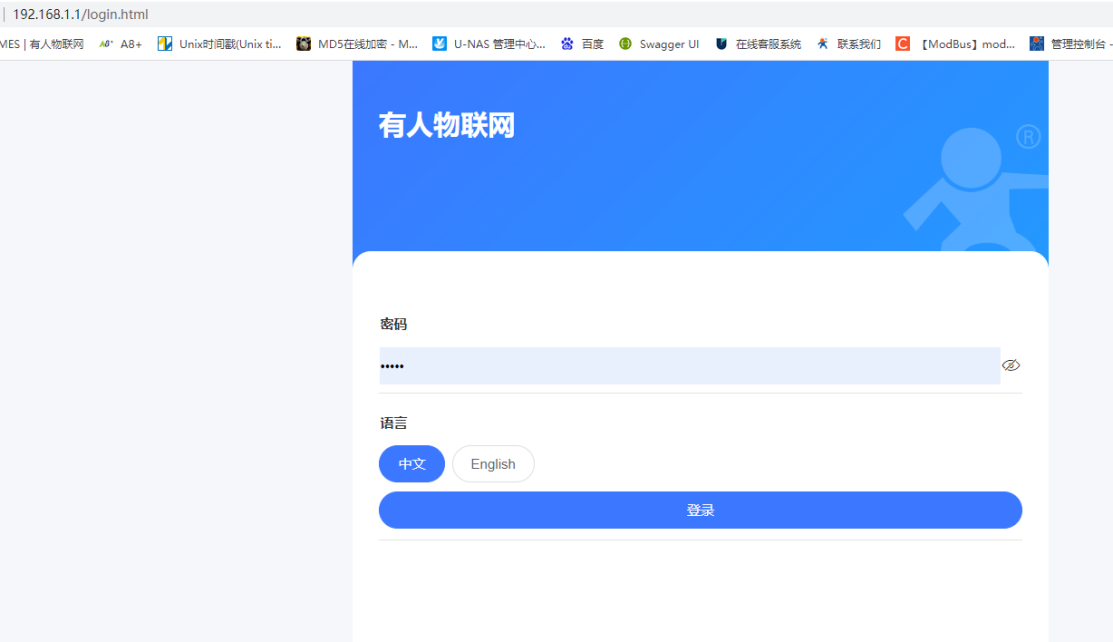1113x642 pixels.
Task: Open the MES 有人物联网 bookmark
Action: tap(42, 44)
